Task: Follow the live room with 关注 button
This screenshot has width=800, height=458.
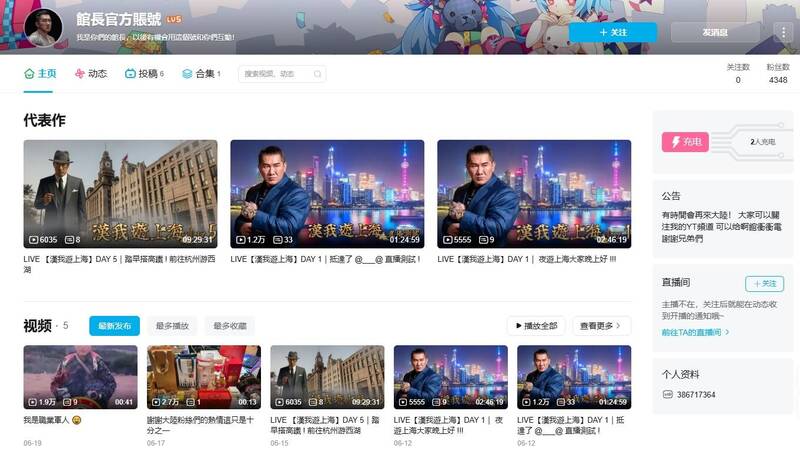Action: [764, 284]
